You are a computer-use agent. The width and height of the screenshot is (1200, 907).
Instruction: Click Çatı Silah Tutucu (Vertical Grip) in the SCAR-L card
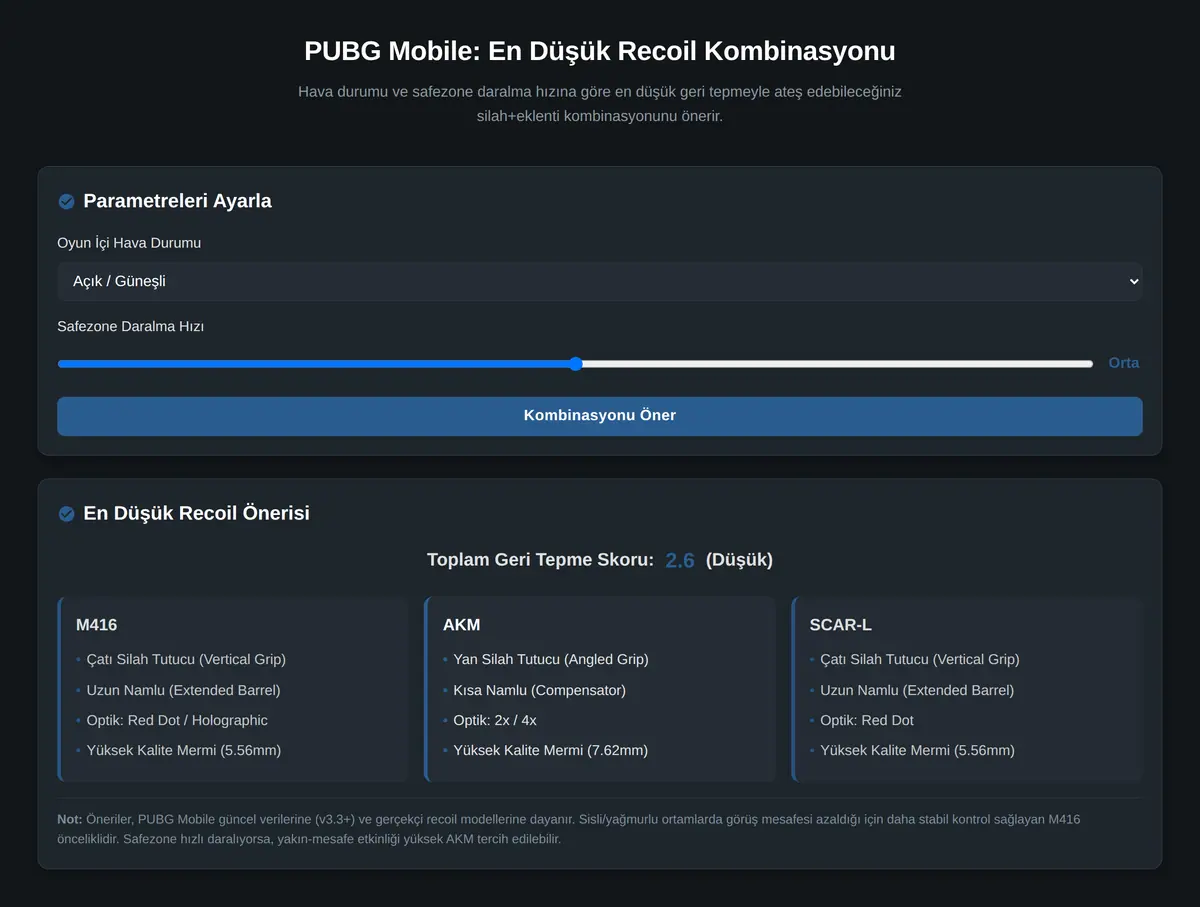click(x=920, y=660)
